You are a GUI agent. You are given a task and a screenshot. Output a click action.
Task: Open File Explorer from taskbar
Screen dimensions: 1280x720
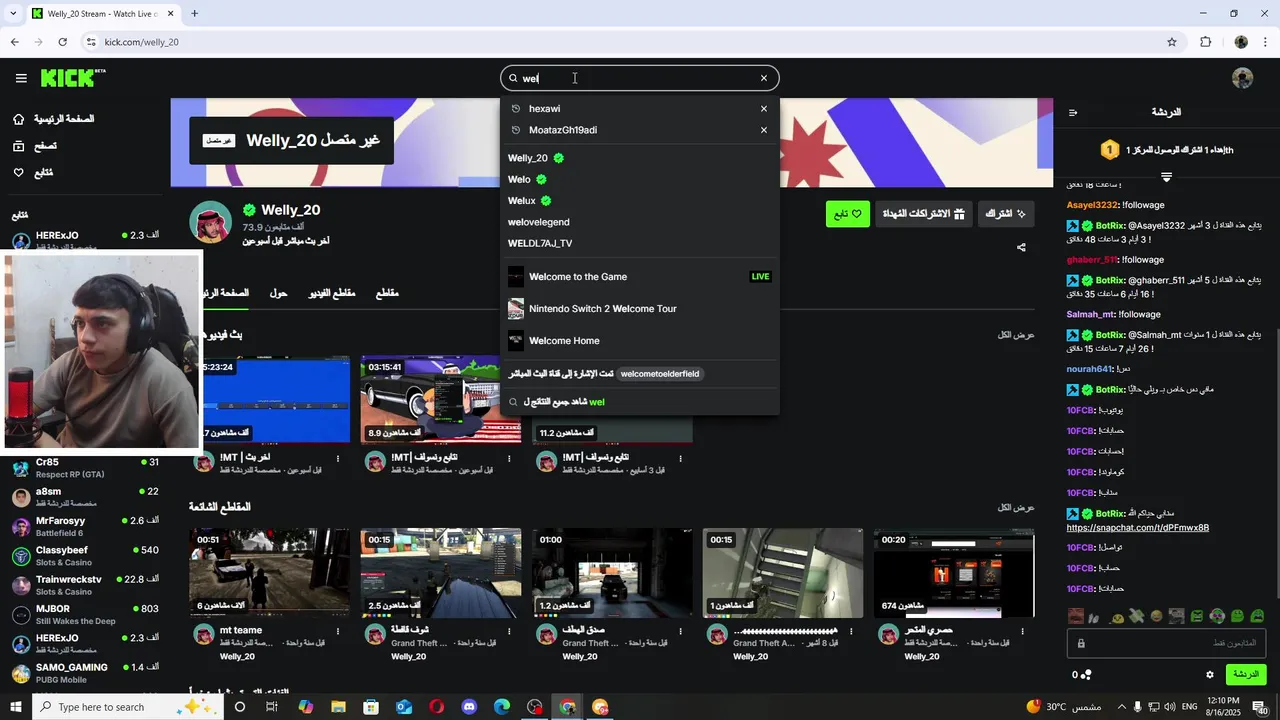coord(338,707)
